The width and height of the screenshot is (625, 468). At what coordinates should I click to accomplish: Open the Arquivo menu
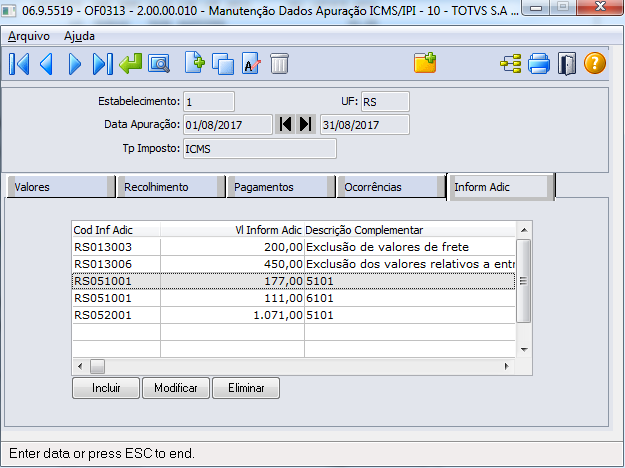[x=29, y=36]
